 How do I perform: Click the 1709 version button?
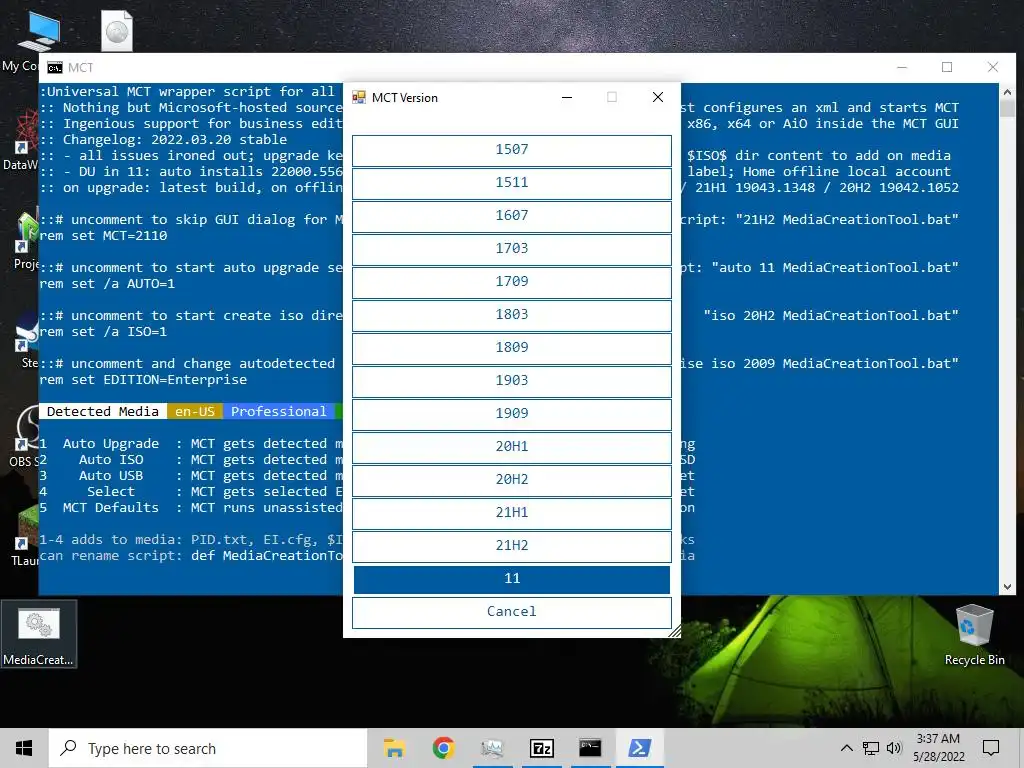[x=511, y=282]
